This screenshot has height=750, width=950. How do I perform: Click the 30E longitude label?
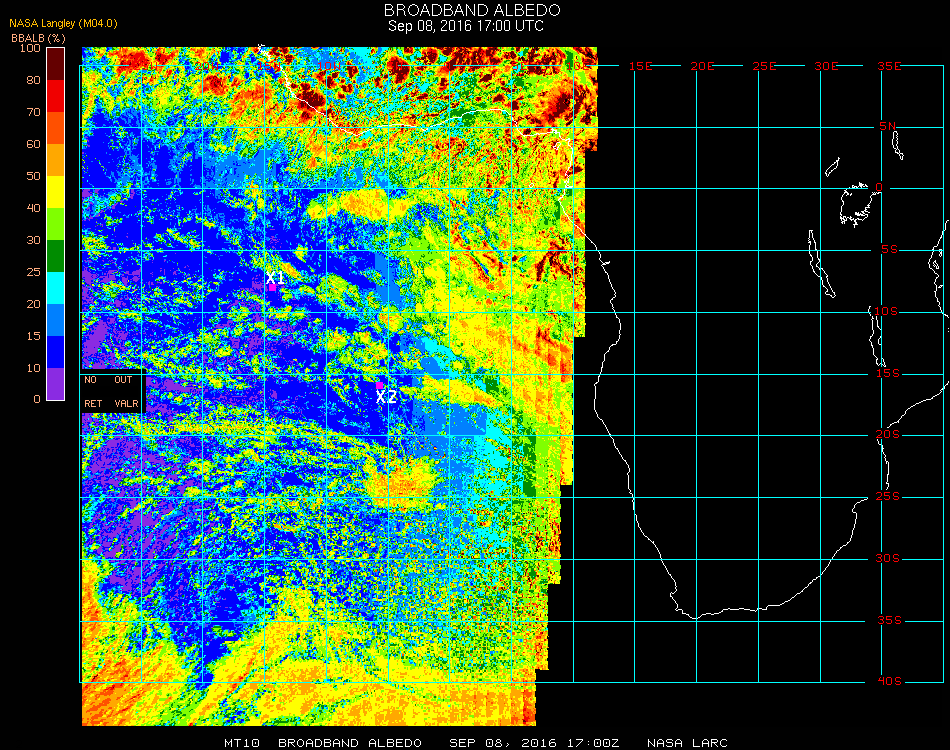[x=826, y=66]
